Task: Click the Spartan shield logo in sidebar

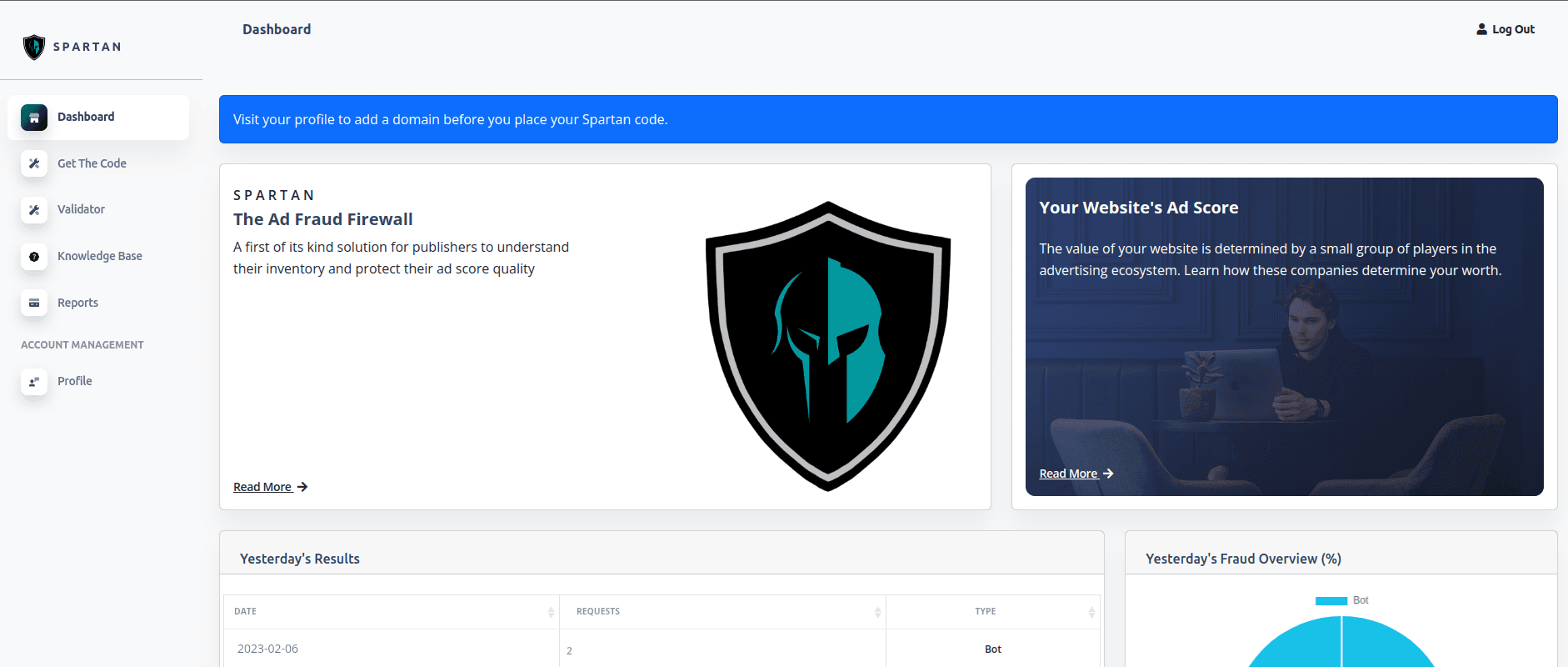Action: click(34, 47)
